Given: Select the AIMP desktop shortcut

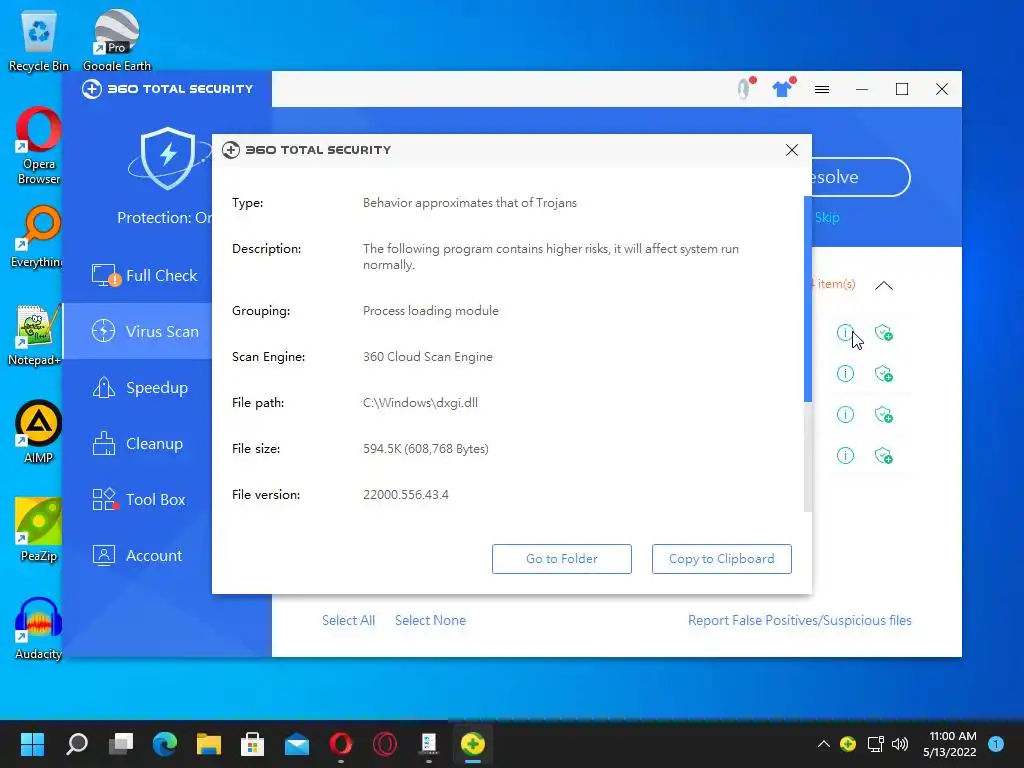Looking at the screenshot, I should (38, 432).
